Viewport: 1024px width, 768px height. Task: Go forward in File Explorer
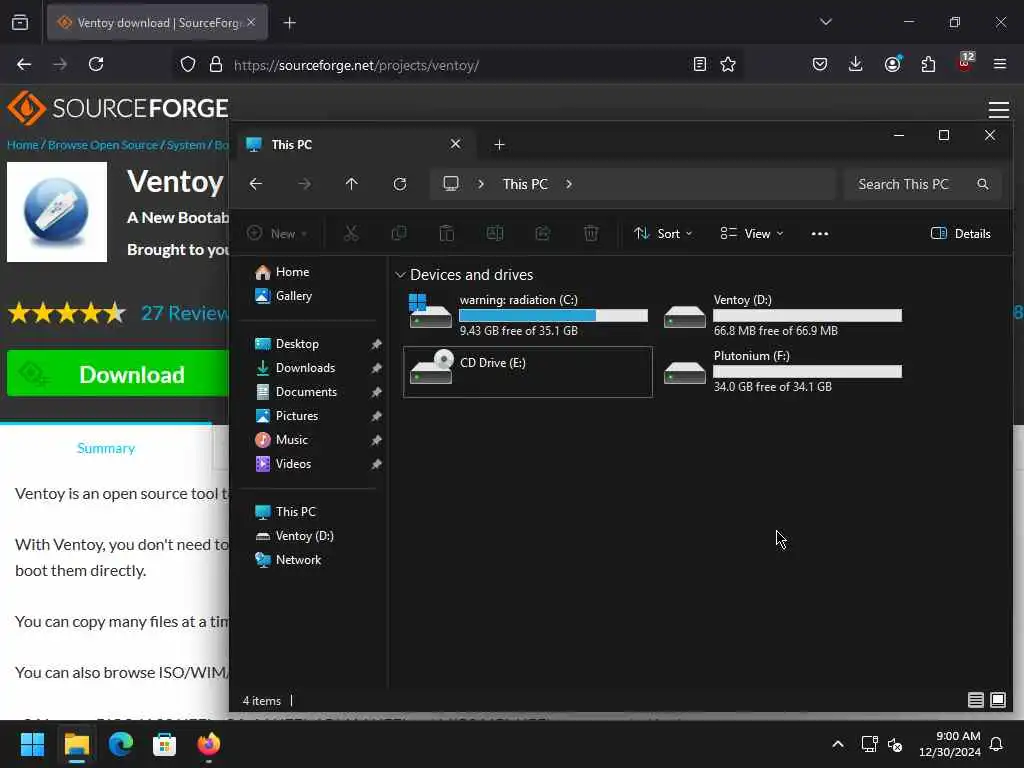[304, 184]
